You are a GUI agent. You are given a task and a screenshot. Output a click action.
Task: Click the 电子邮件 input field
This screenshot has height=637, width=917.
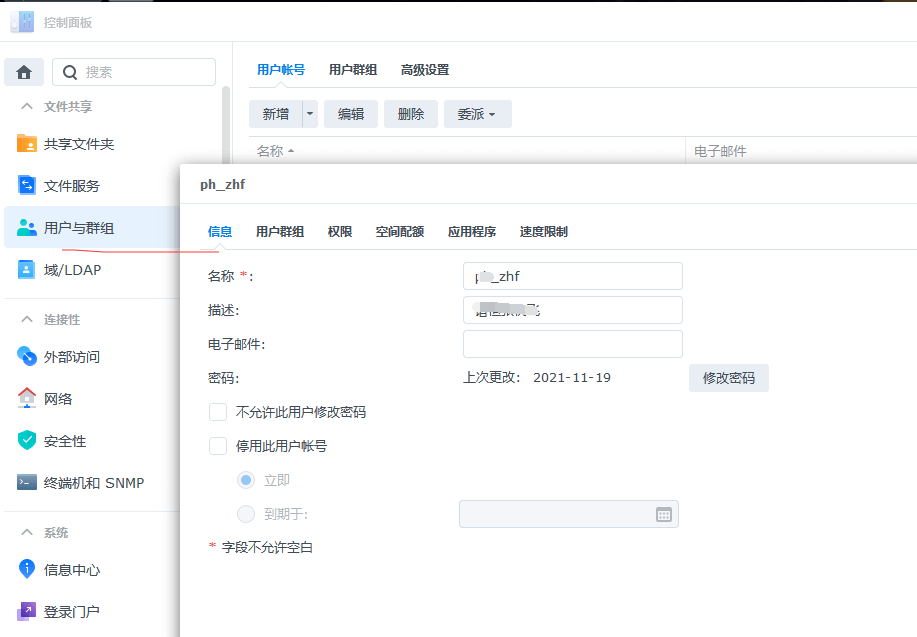tap(572, 344)
